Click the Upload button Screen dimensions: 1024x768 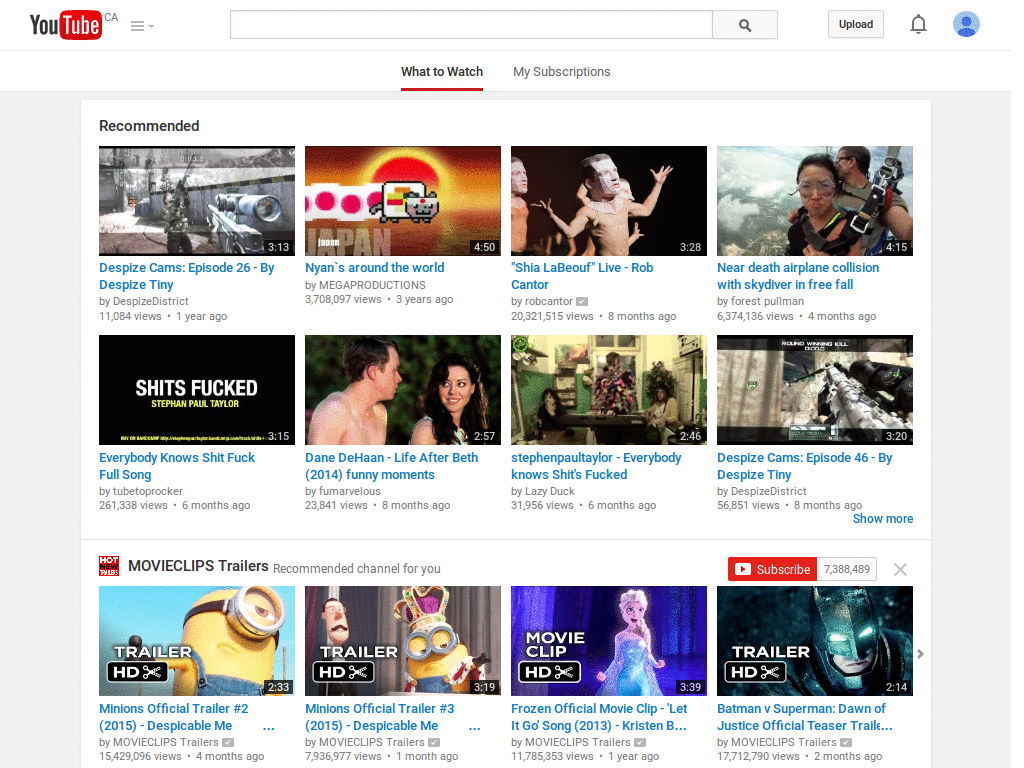click(855, 23)
